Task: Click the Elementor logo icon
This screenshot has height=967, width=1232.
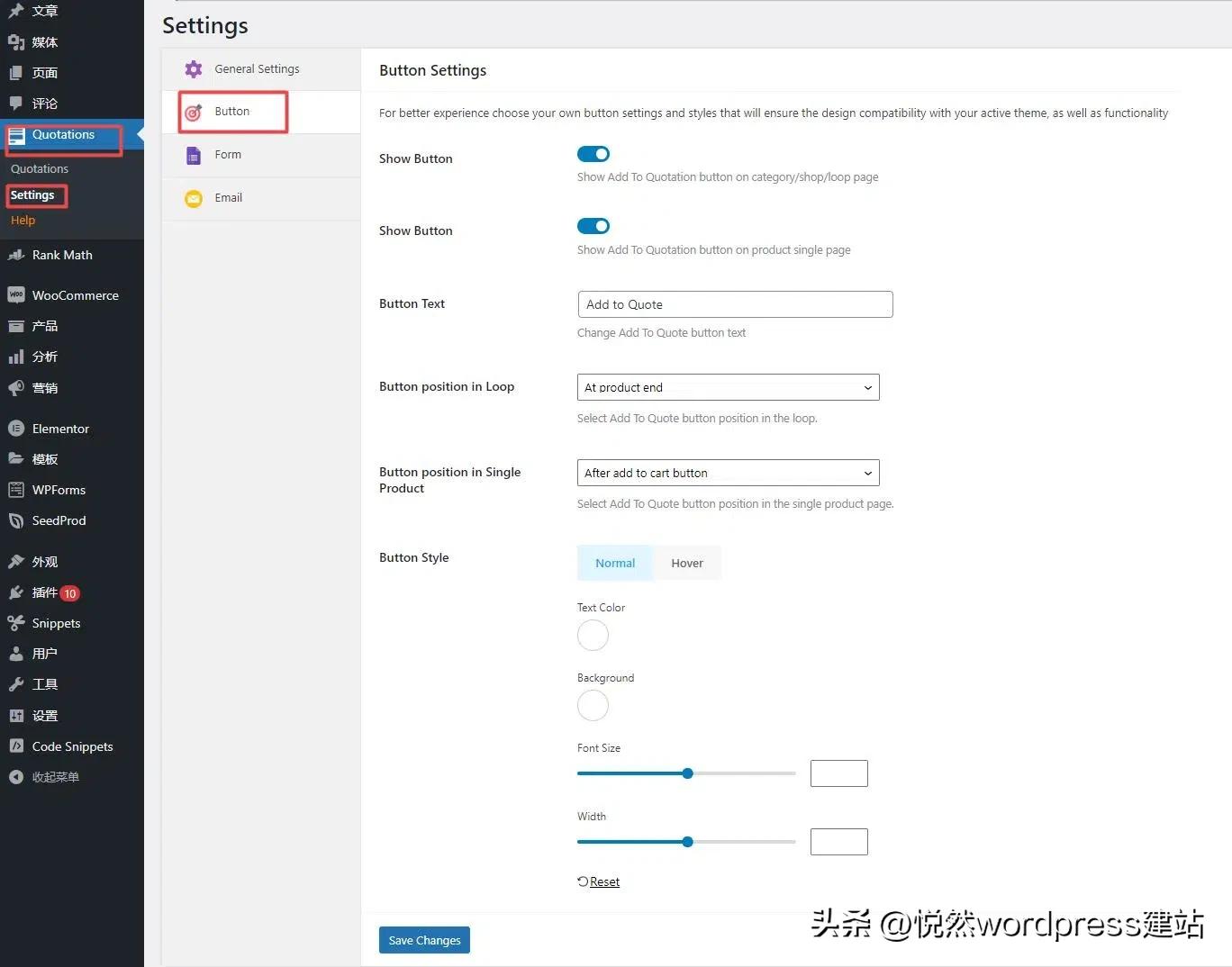Action: 16,429
